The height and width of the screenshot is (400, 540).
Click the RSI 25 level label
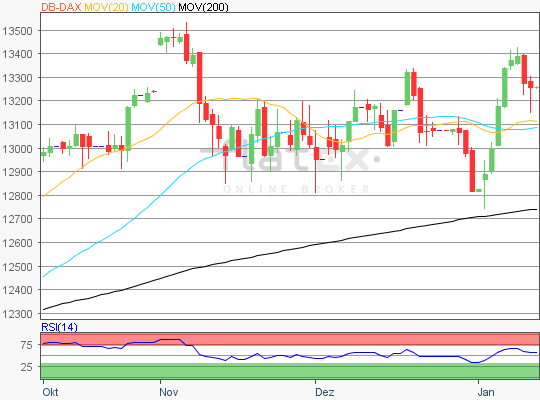point(27,367)
